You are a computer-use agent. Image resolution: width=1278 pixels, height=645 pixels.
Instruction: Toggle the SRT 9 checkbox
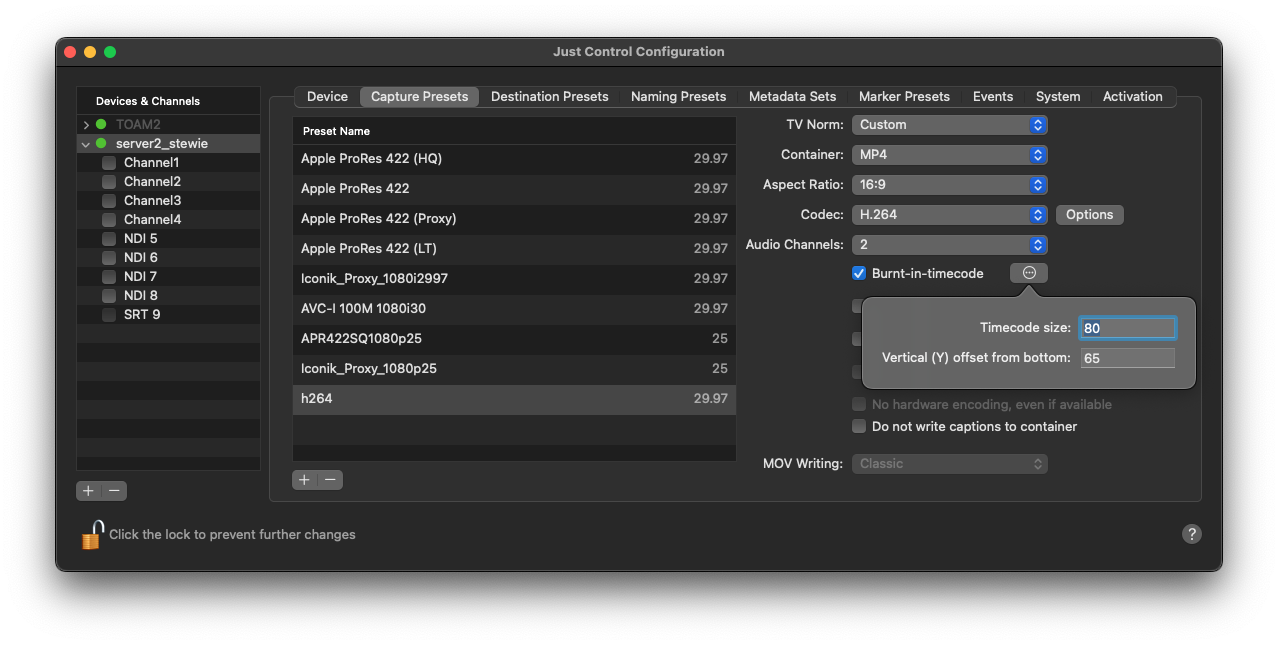click(109, 315)
